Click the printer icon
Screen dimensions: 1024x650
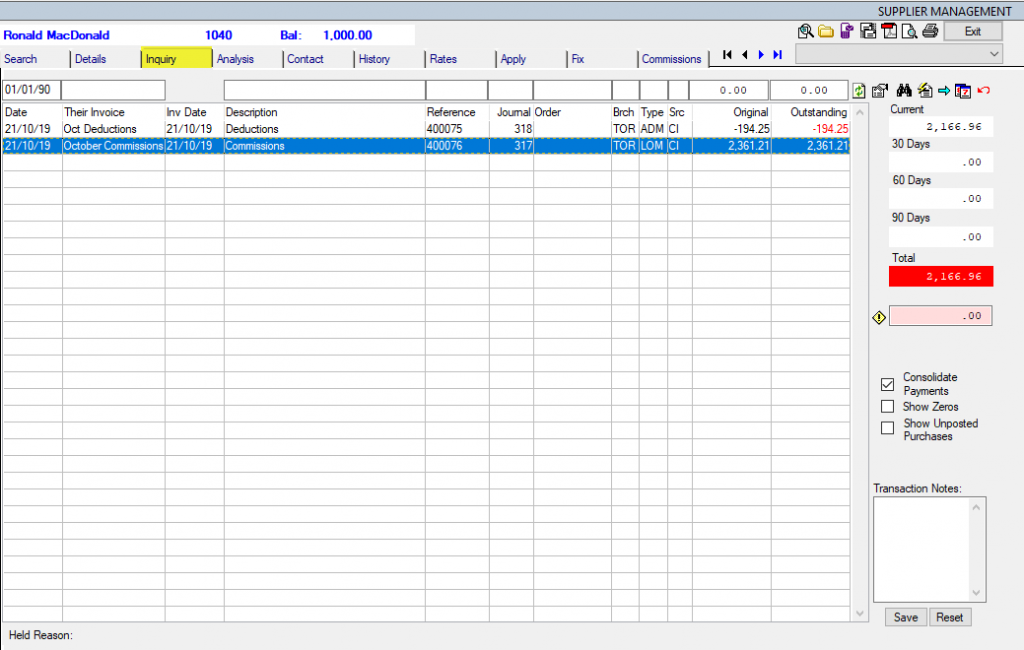(x=931, y=31)
